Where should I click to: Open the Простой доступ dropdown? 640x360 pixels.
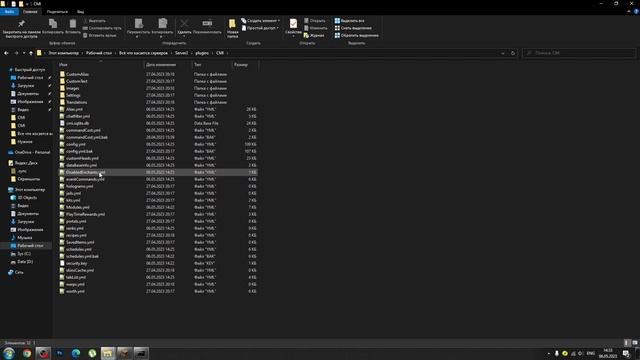[260, 28]
